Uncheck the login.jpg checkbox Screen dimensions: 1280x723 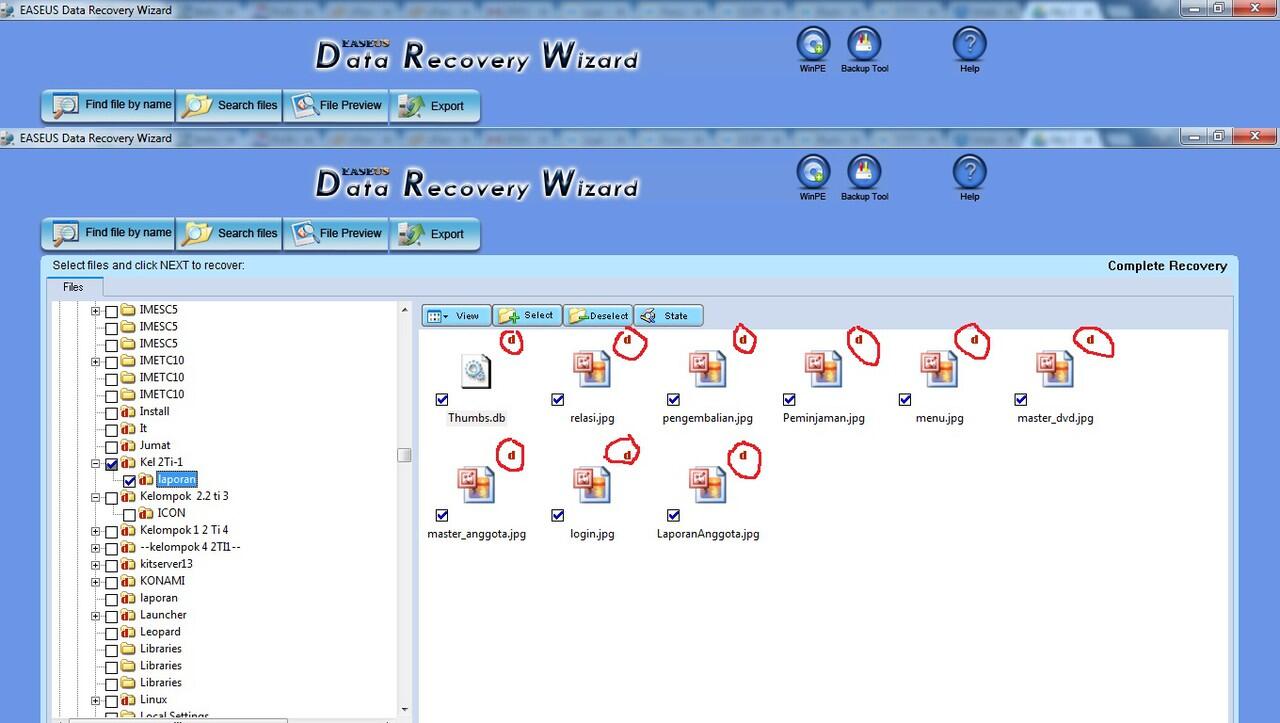[x=558, y=516]
